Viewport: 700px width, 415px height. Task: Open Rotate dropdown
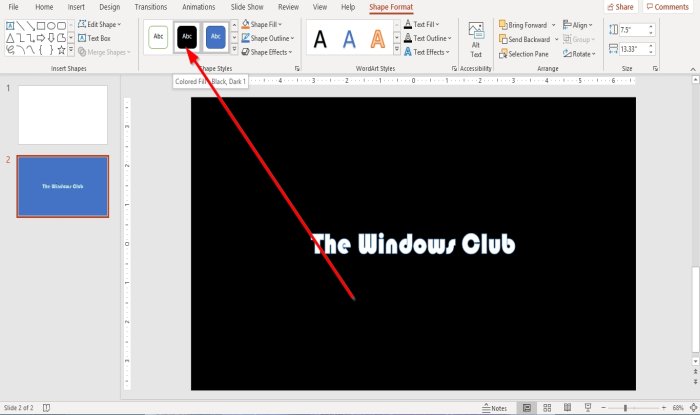(x=579, y=54)
